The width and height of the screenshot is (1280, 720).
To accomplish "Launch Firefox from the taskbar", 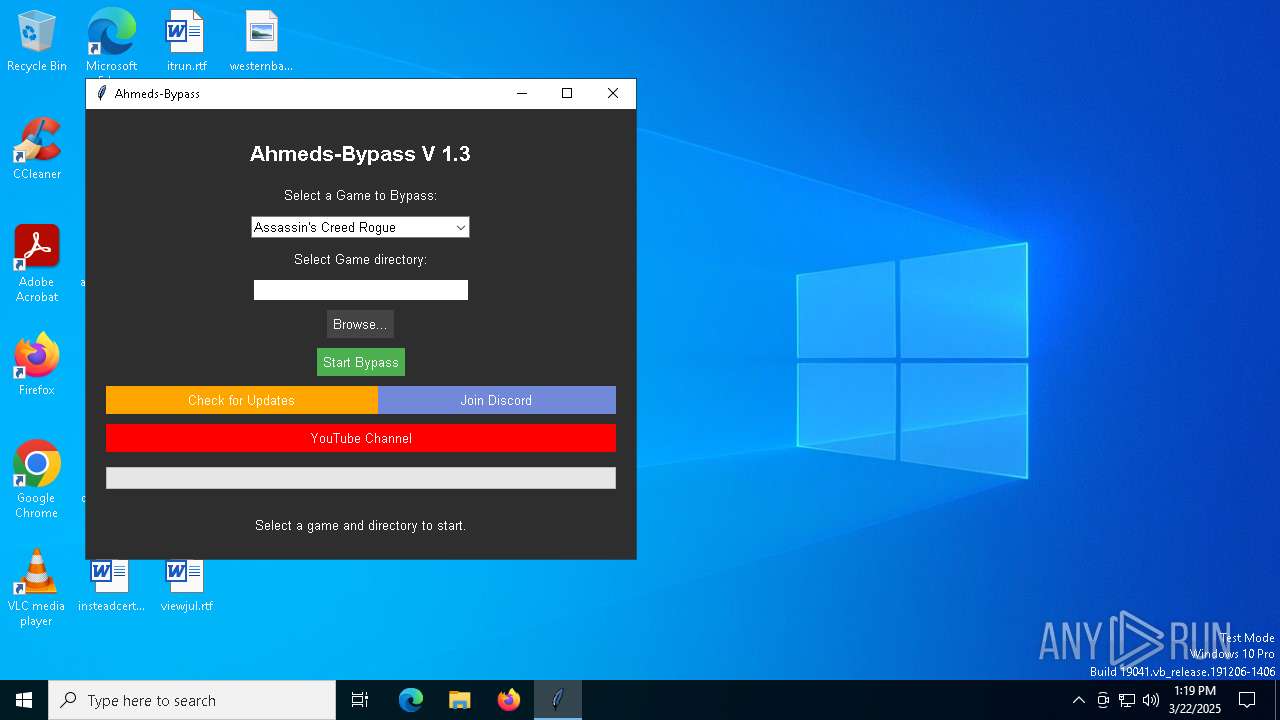I will tap(508, 700).
